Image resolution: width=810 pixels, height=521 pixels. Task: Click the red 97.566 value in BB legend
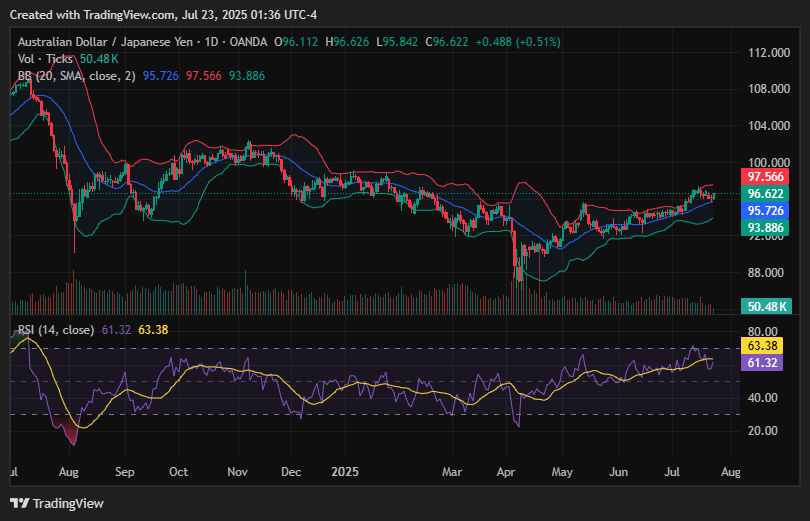[x=204, y=76]
